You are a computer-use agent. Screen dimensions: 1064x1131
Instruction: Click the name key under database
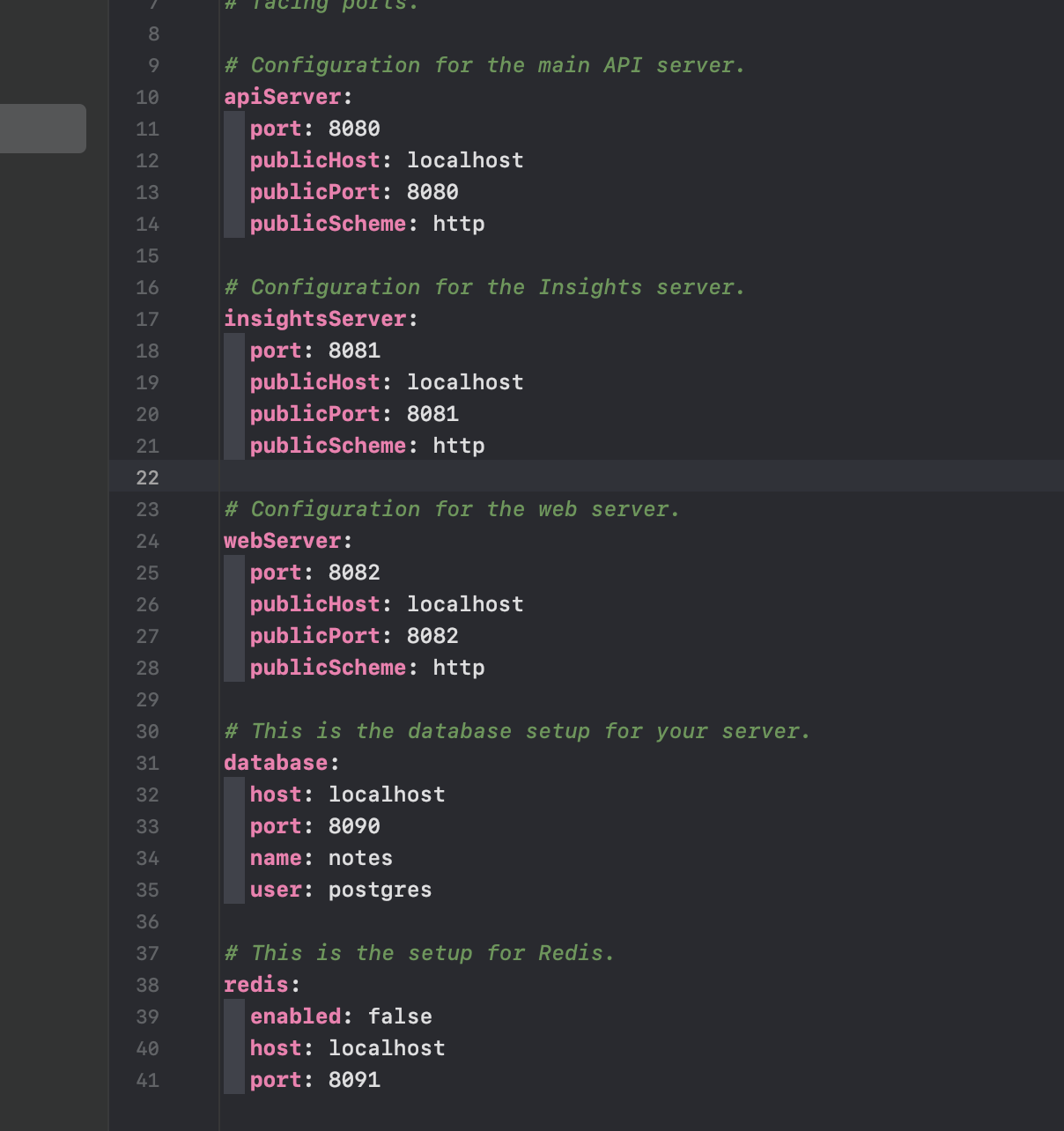(276, 858)
